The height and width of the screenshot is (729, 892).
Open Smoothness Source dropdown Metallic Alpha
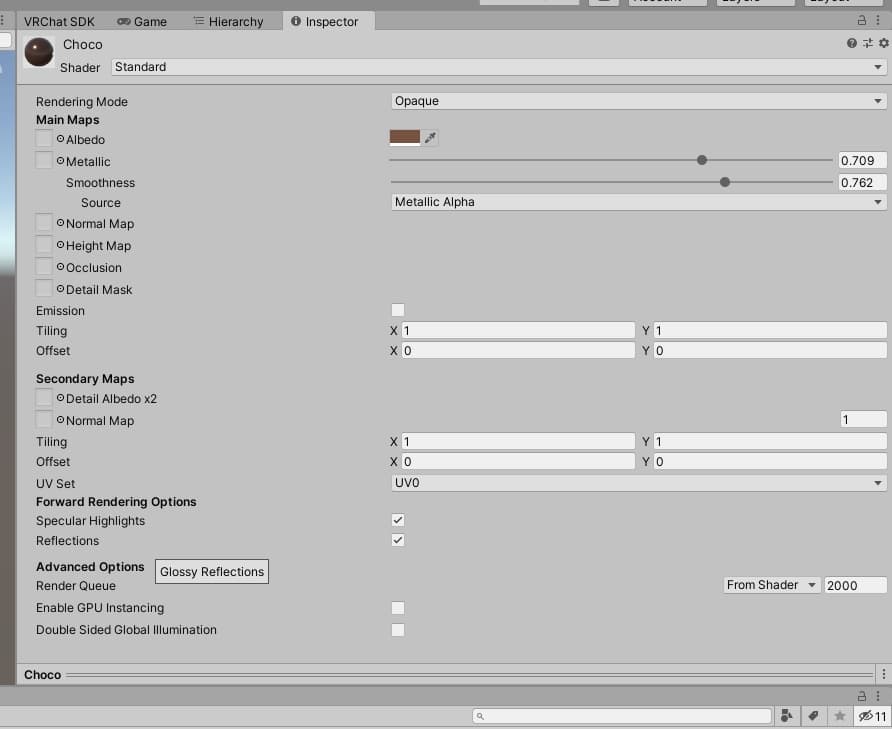[638, 202]
